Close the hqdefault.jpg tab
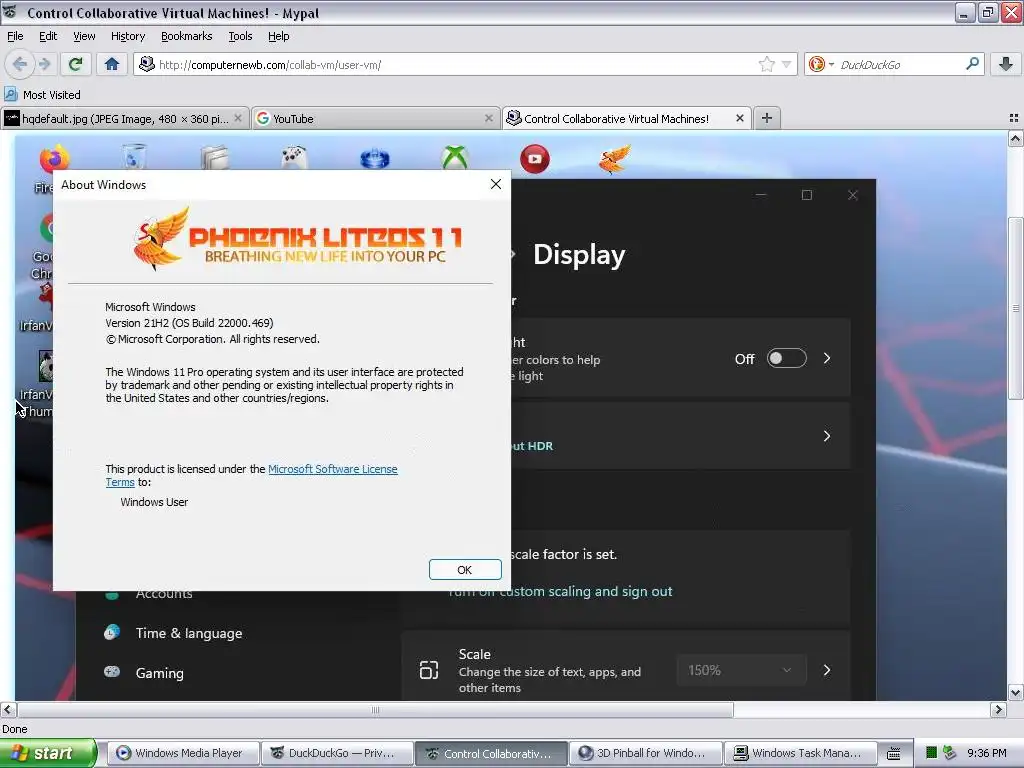 [238, 118]
